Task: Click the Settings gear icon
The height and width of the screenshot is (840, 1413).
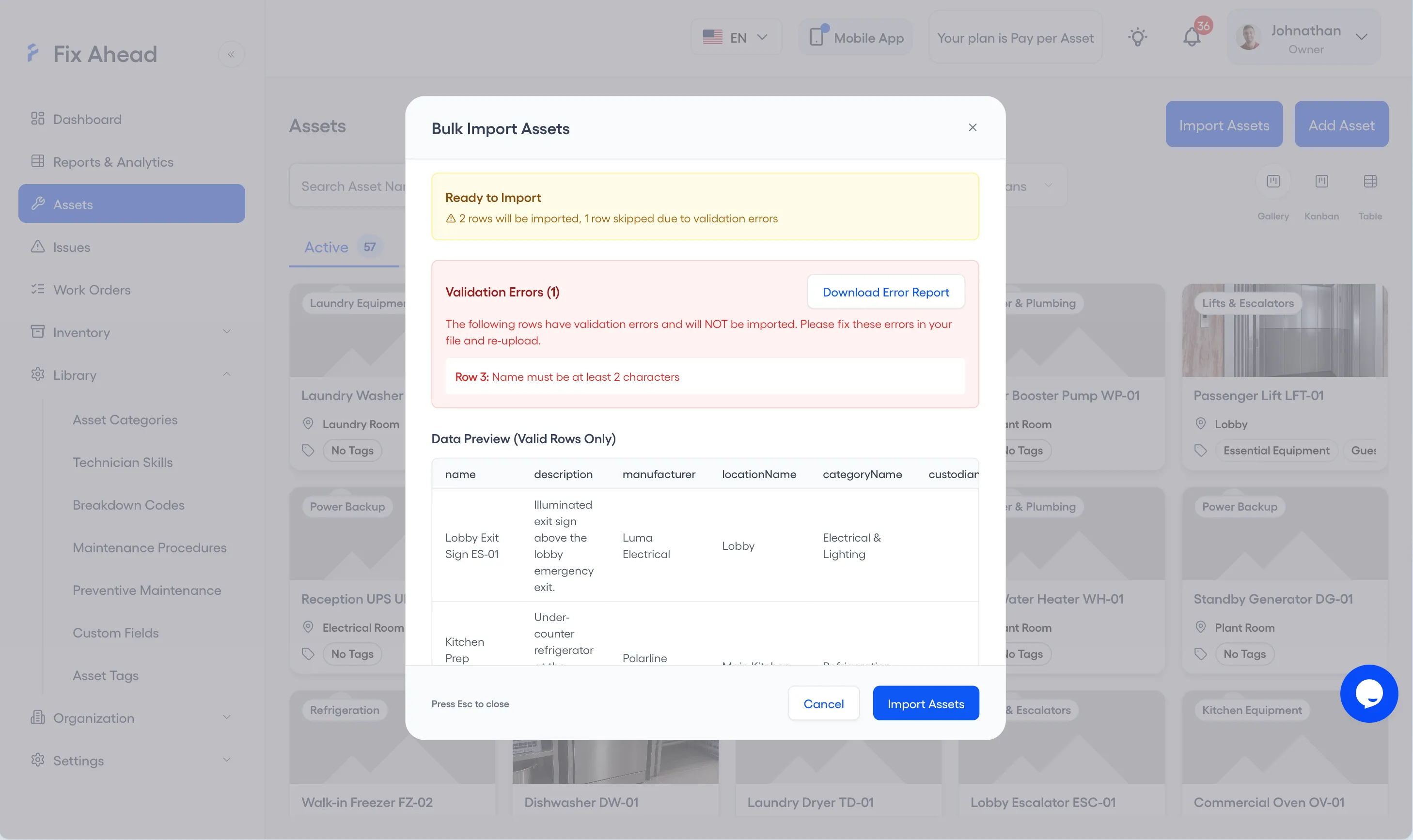Action: click(x=37, y=760)
